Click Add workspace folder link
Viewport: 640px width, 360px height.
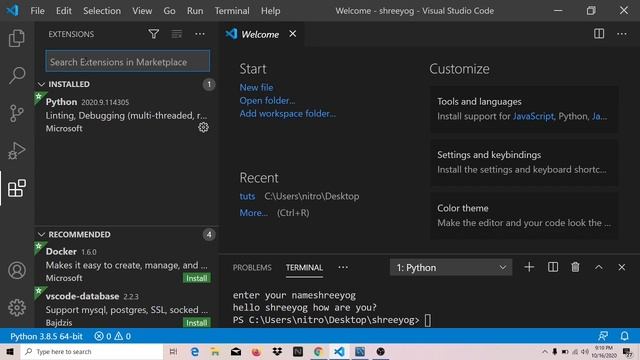tap(288, 113)
